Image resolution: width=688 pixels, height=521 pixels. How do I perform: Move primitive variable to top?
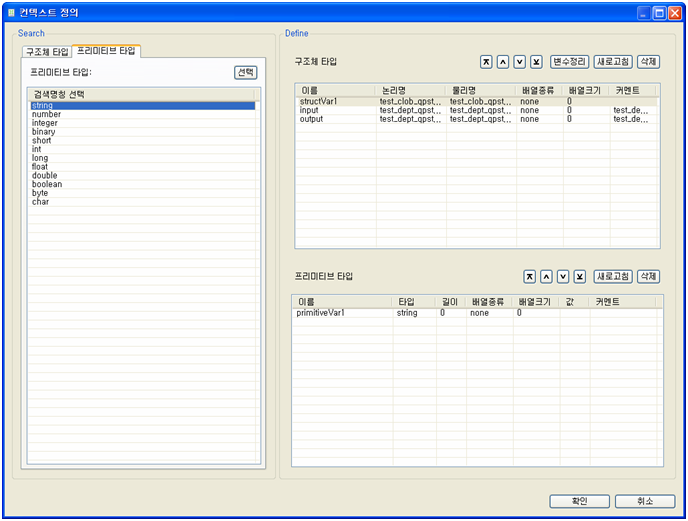pos(530,277)
